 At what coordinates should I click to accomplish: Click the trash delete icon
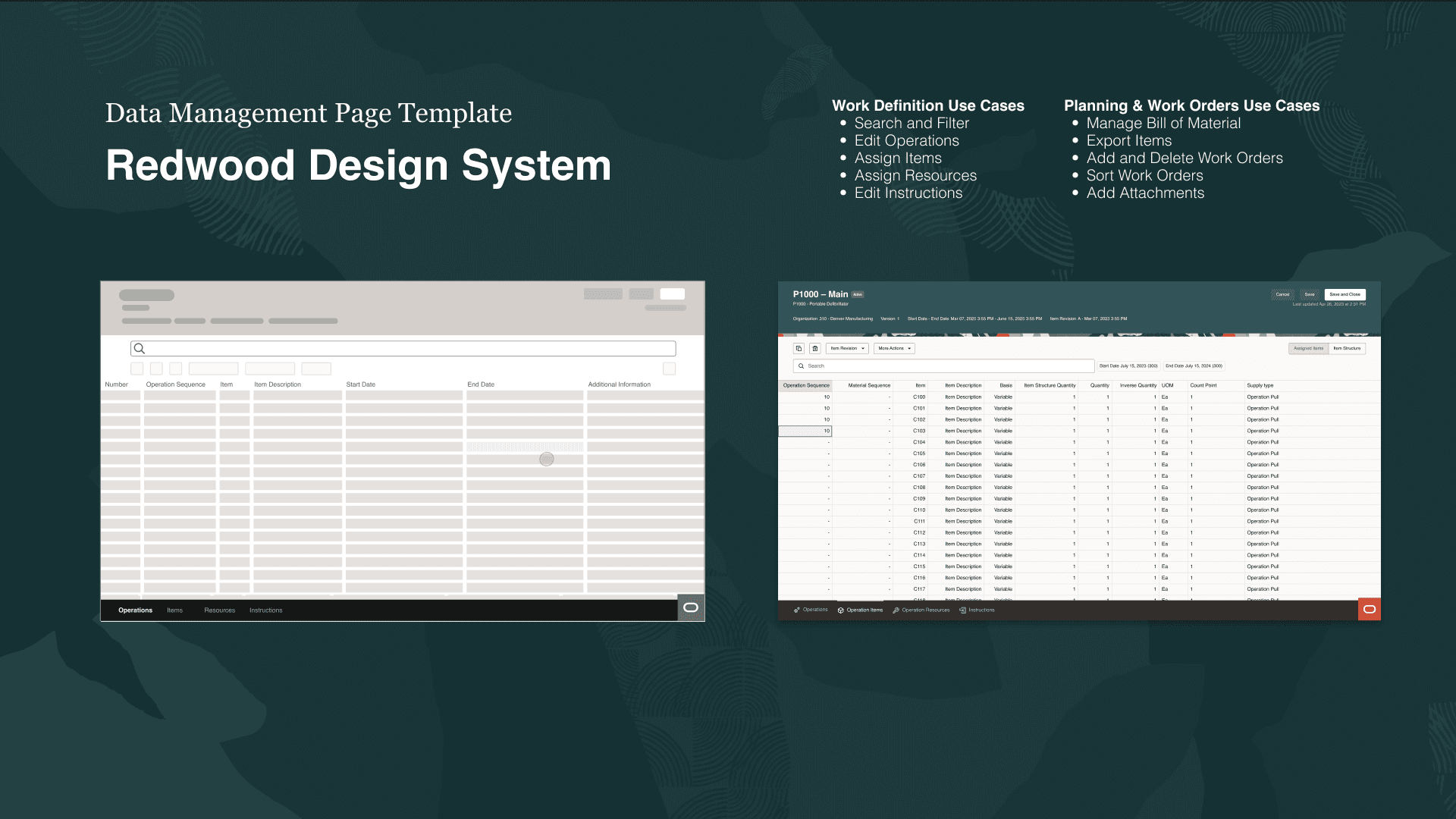point(815,349)
